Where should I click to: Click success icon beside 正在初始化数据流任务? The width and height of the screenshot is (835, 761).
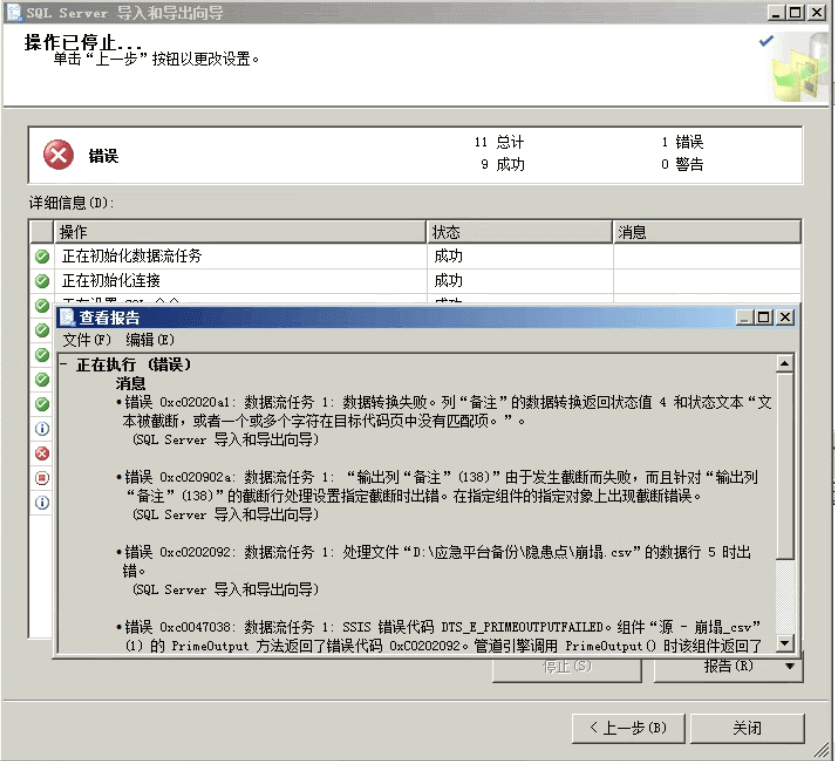coord(42,256)
